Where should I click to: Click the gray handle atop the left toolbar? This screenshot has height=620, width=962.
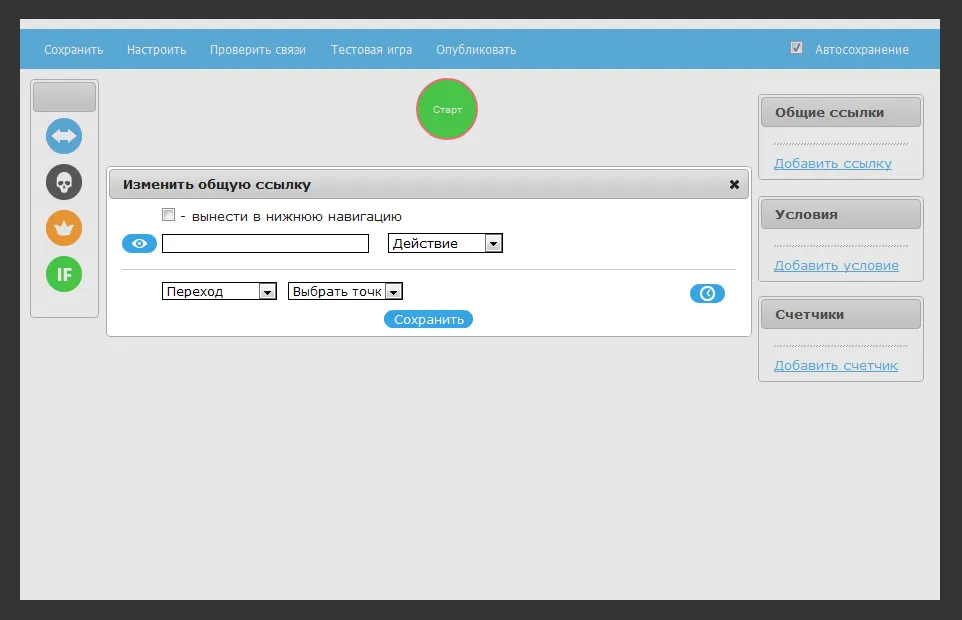click(x=64, y=97)
